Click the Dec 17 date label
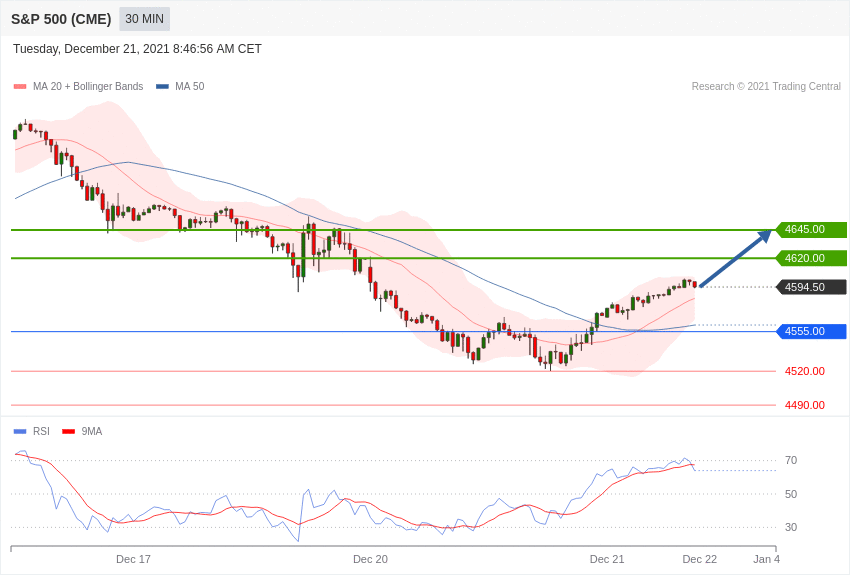The height and width of the screenshot is (576, 850). pos(133,559)
